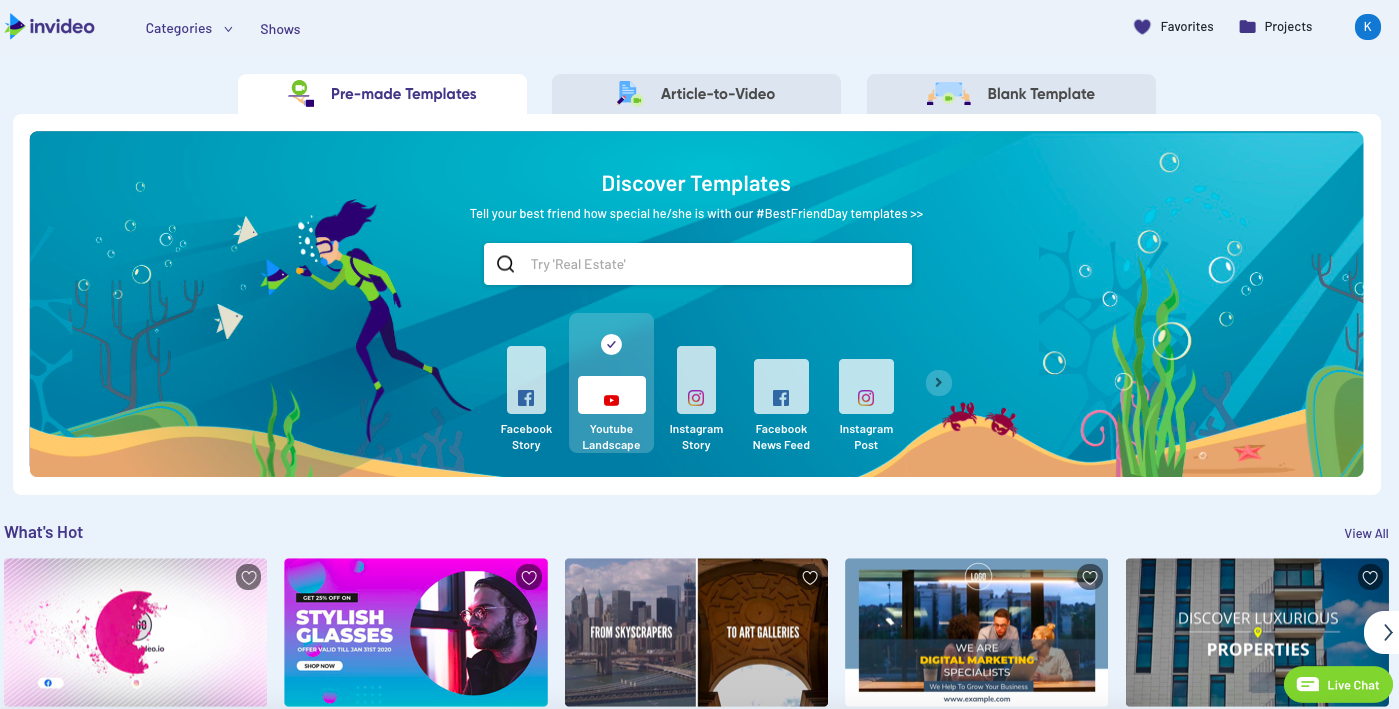
Task: Open the Favorites heart icon
Action: click(1142, 27)
